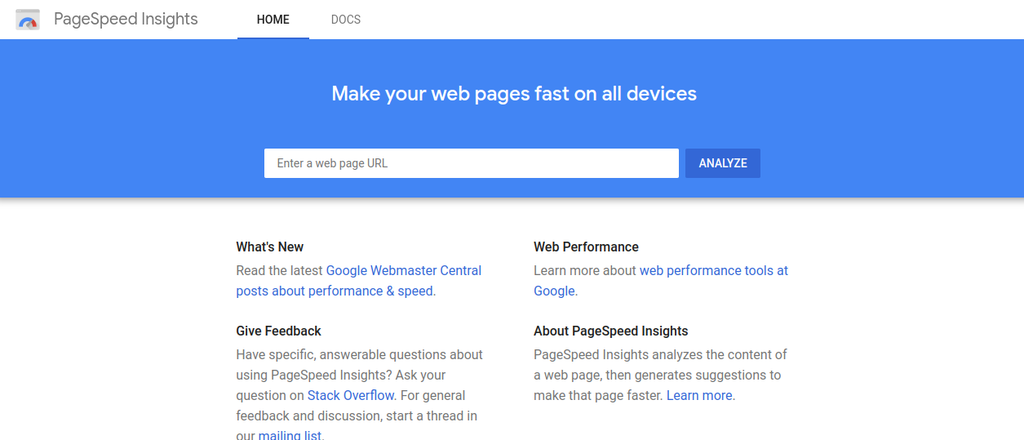Click the PageSpeed Insights speedometer logo

(x=28, y=20)
